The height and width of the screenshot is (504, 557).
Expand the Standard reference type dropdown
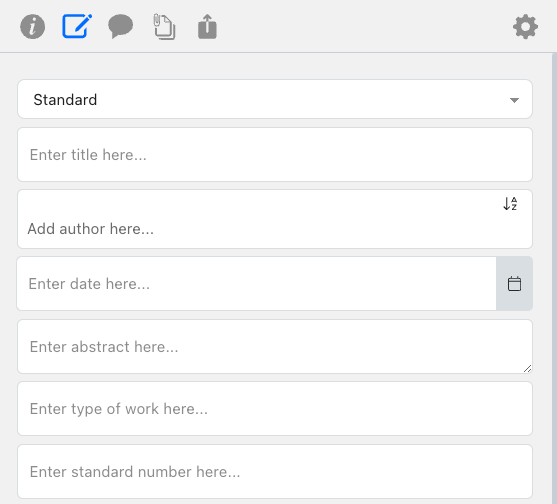(x=275, y=99)
